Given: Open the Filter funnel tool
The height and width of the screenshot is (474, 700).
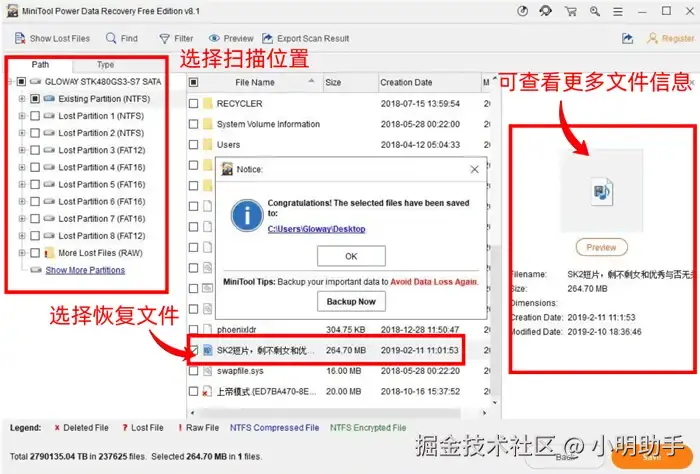Looking at the screenshot, I should point(176,38).
